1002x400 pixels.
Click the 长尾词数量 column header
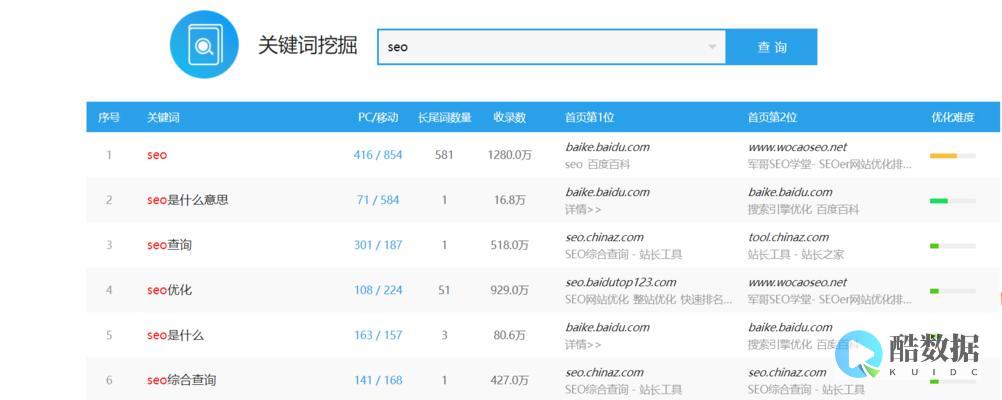pos(445,118)
